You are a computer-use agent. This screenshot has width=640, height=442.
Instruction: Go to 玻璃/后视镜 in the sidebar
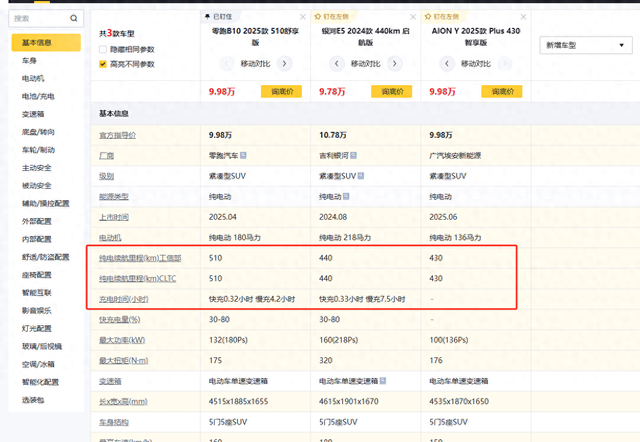click(42, 346)
